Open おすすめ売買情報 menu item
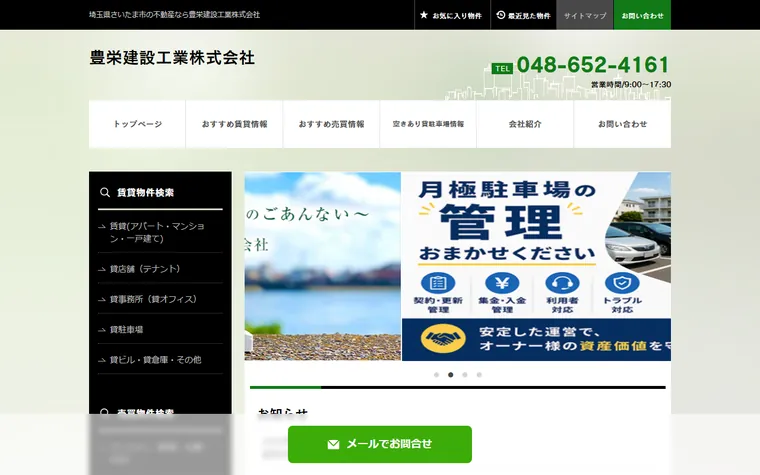 pyautogui.click(x=331, y=124)
